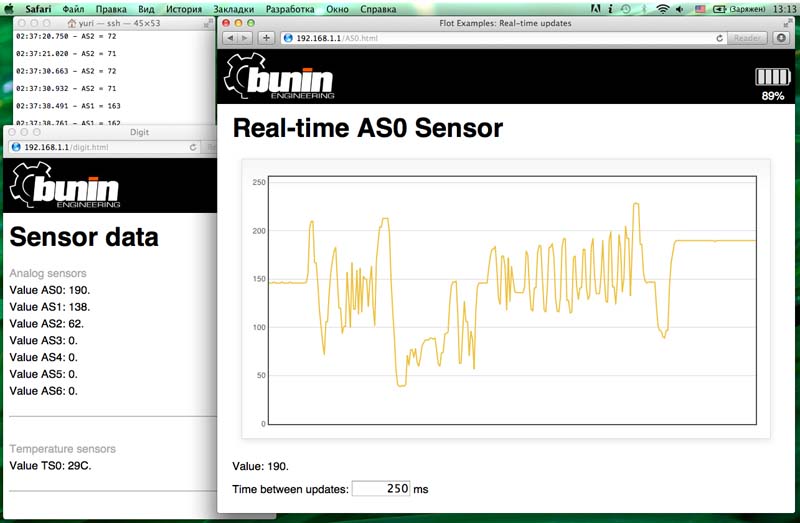Click the Time Machine icon in menu bar
800x523 pixels.
click(626, 9)
